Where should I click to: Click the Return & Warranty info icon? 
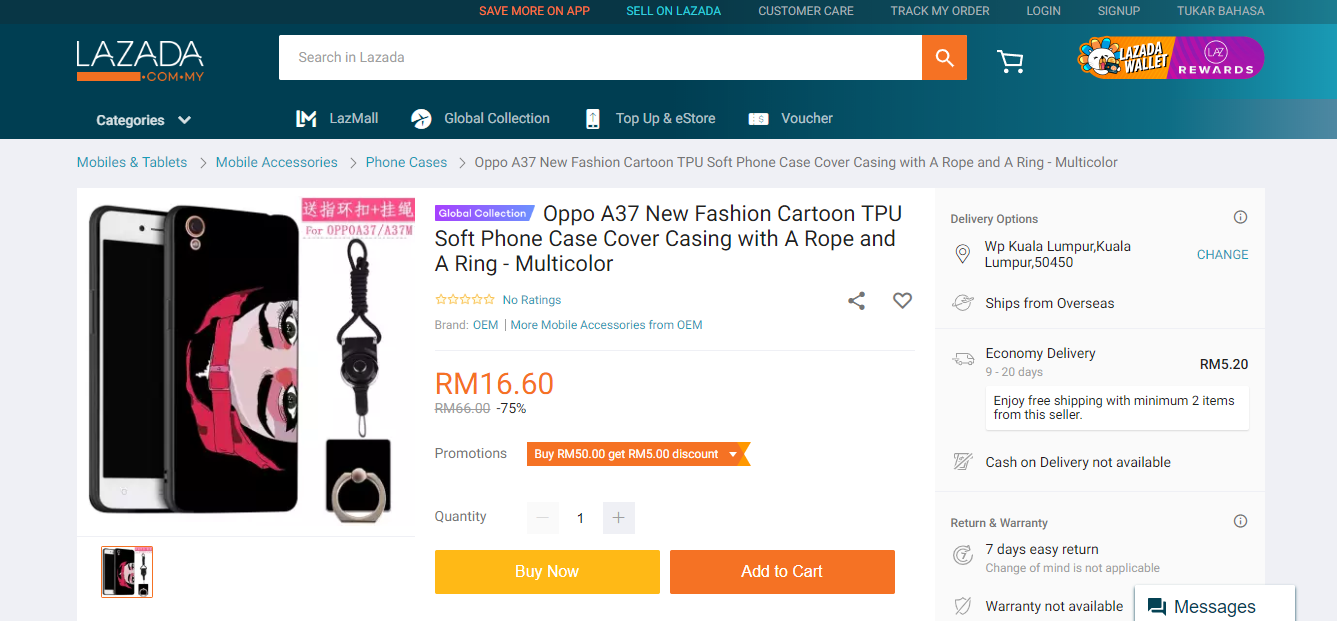pyautogui.click(x=1240, y=521)
